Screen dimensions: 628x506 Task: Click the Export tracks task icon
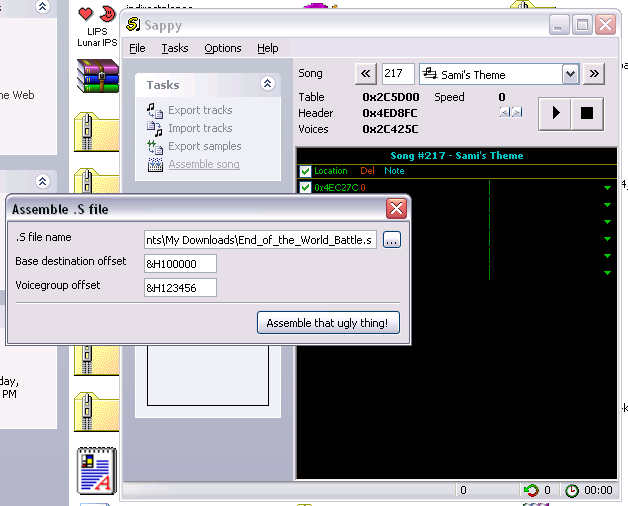[155, 111]
